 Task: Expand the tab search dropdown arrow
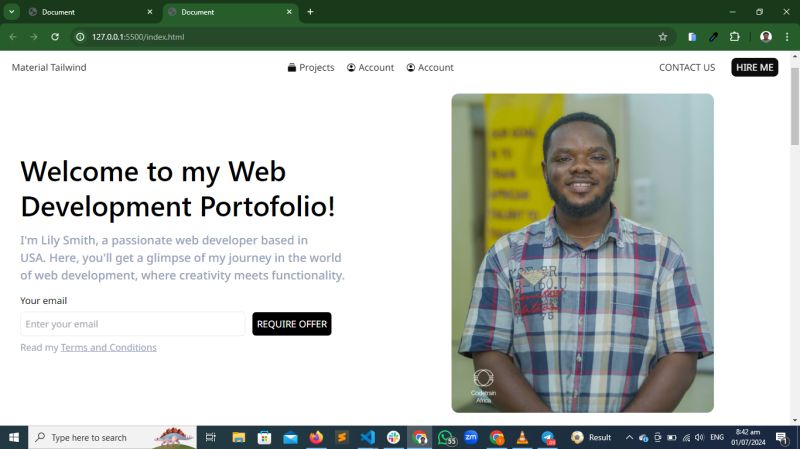(x=11, y=12)
